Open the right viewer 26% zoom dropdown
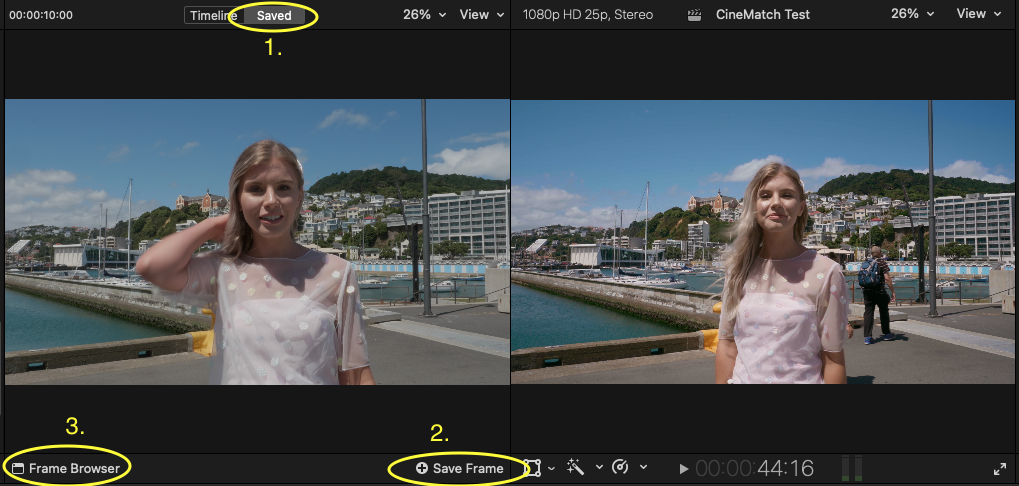Image resolution: width=1019 pixels, height=486 pixels. click(x=912, y=15)
